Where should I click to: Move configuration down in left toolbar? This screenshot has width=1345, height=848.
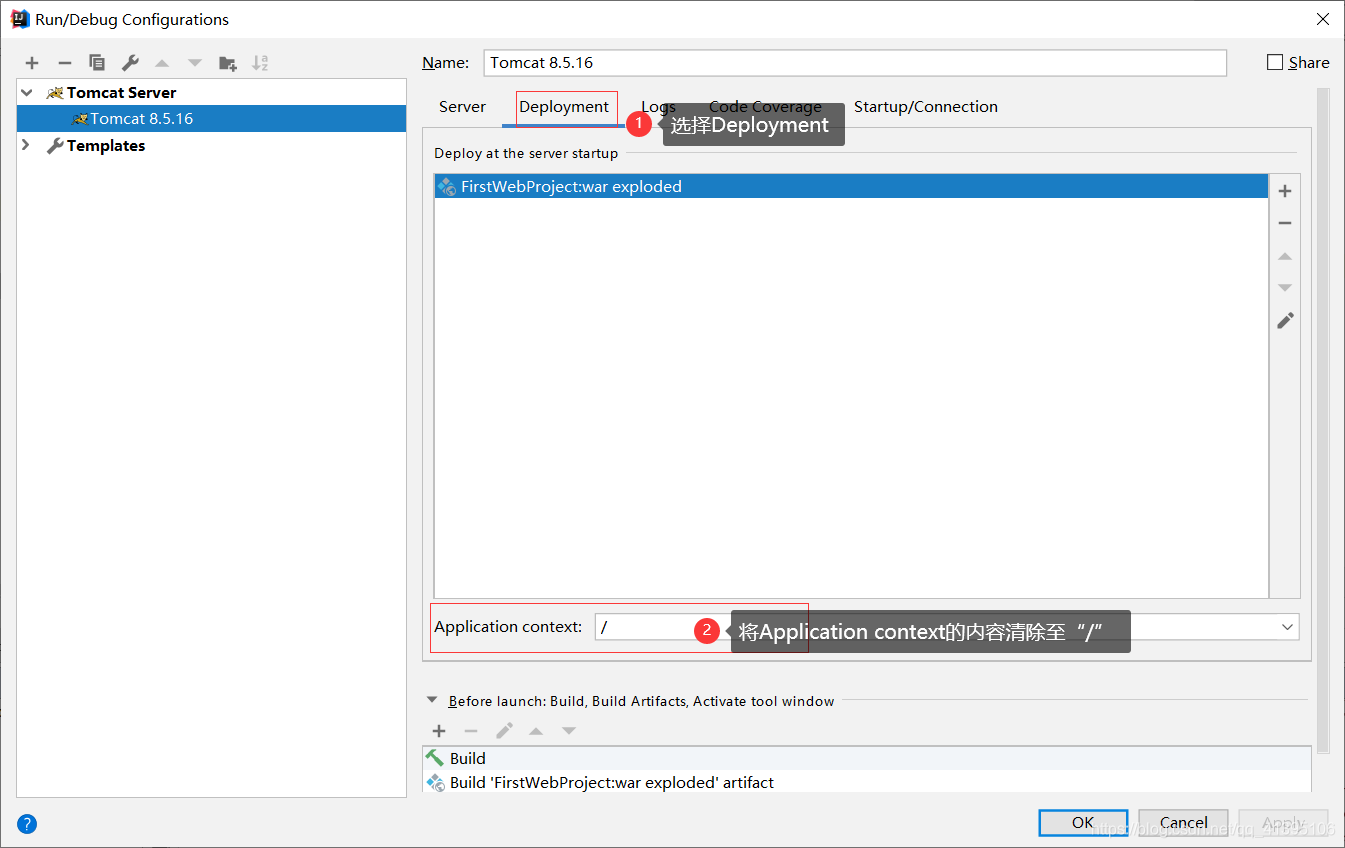click(195, 63)
